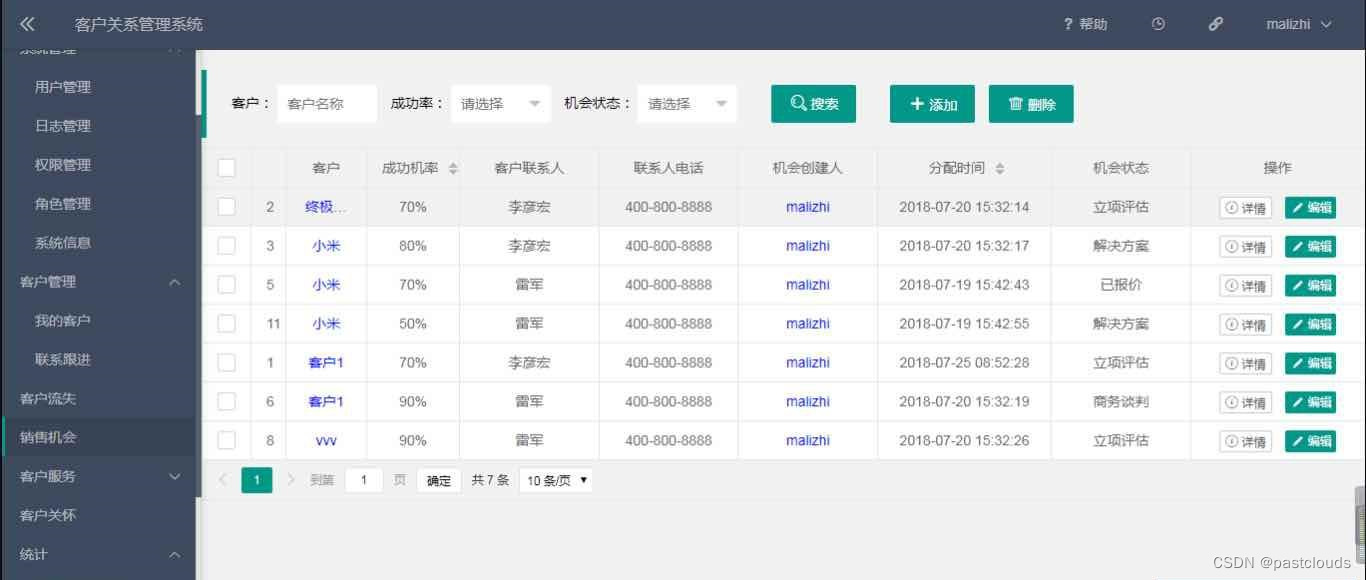
Task: Click 编辑 for the row number 11
Action: pos(1310,325)
